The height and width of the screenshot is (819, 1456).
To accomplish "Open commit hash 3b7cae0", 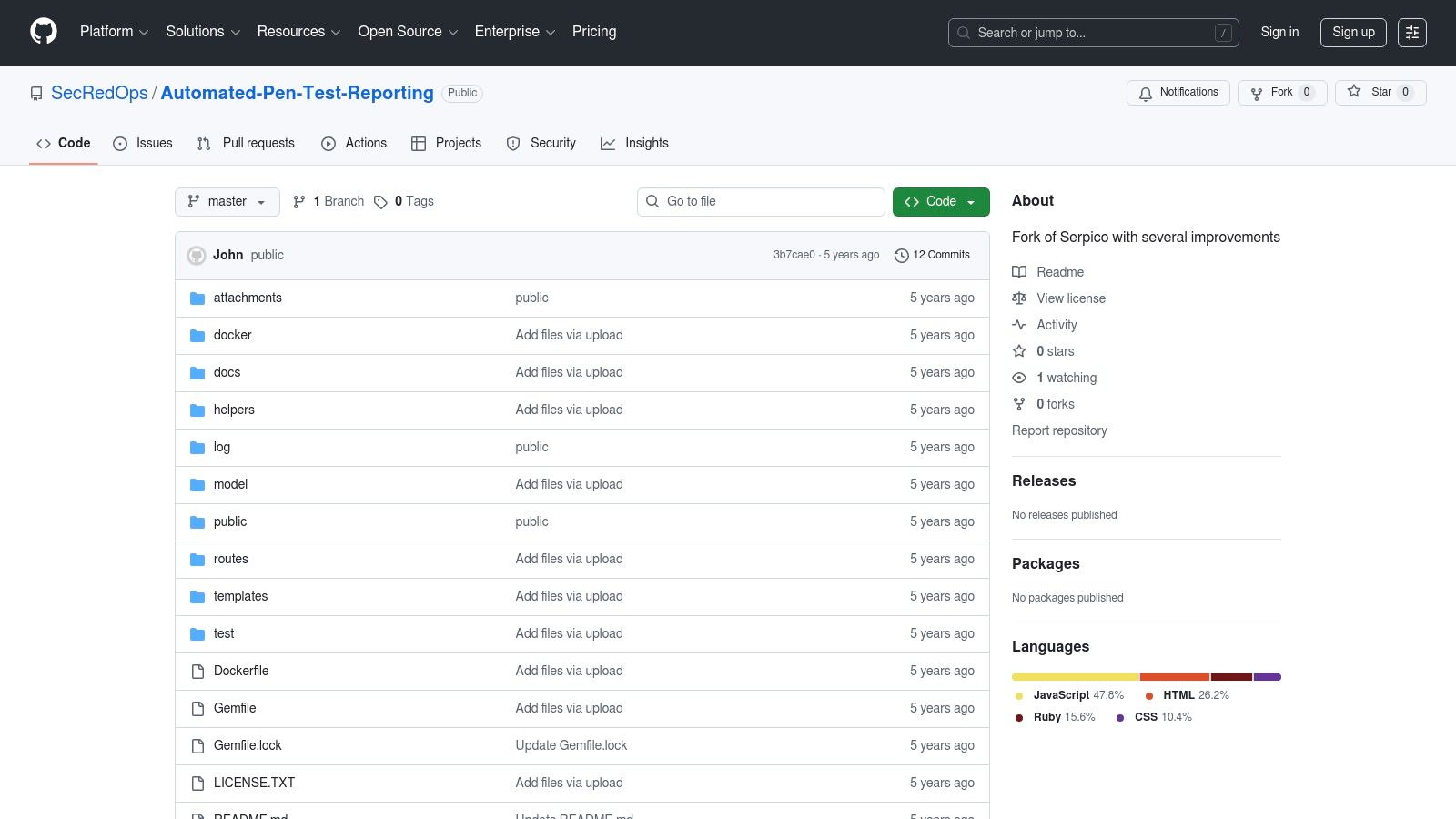I will [x=794, y=256].
